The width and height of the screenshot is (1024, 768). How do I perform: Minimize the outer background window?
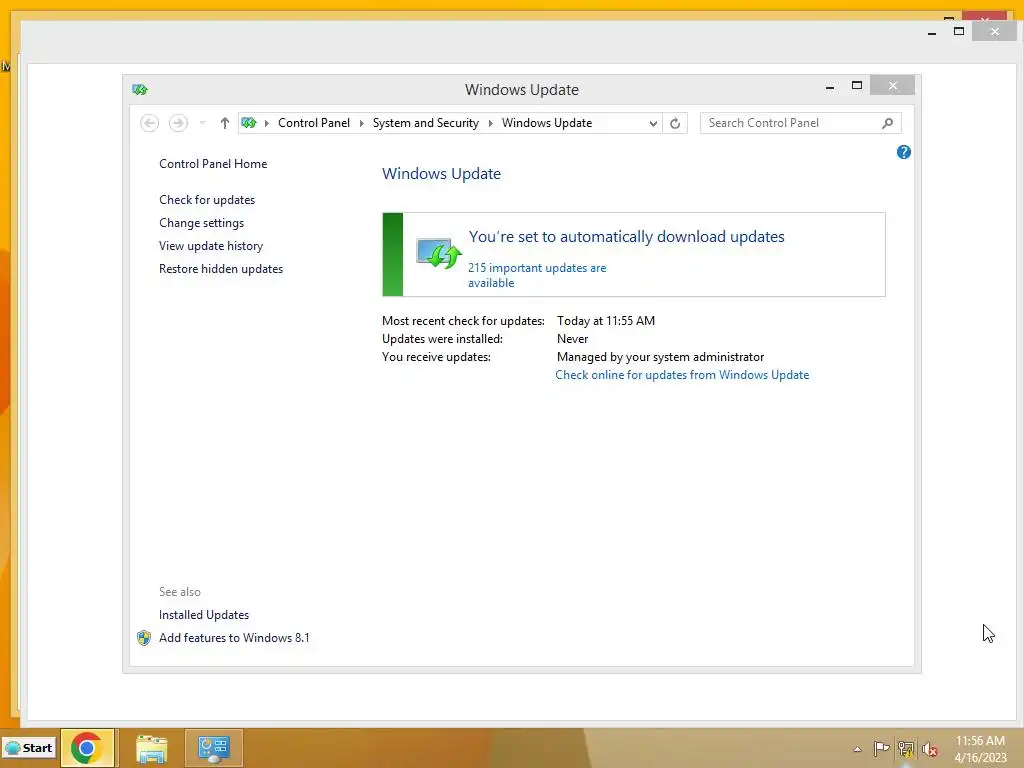932,32
